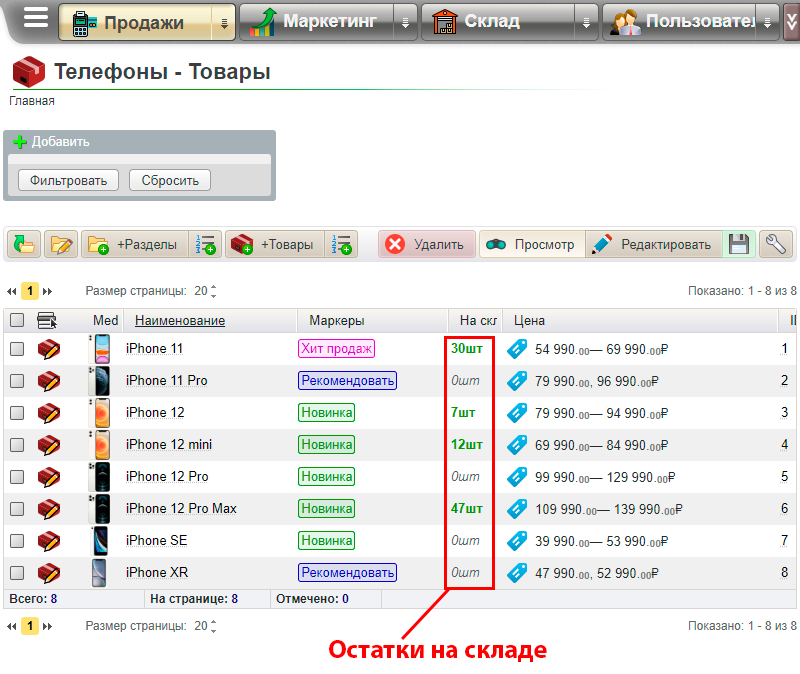Viewport: 800px width, 674px height.
Task: Toggle the select-all checkbox in table header
Action: [x=17, y=320]
